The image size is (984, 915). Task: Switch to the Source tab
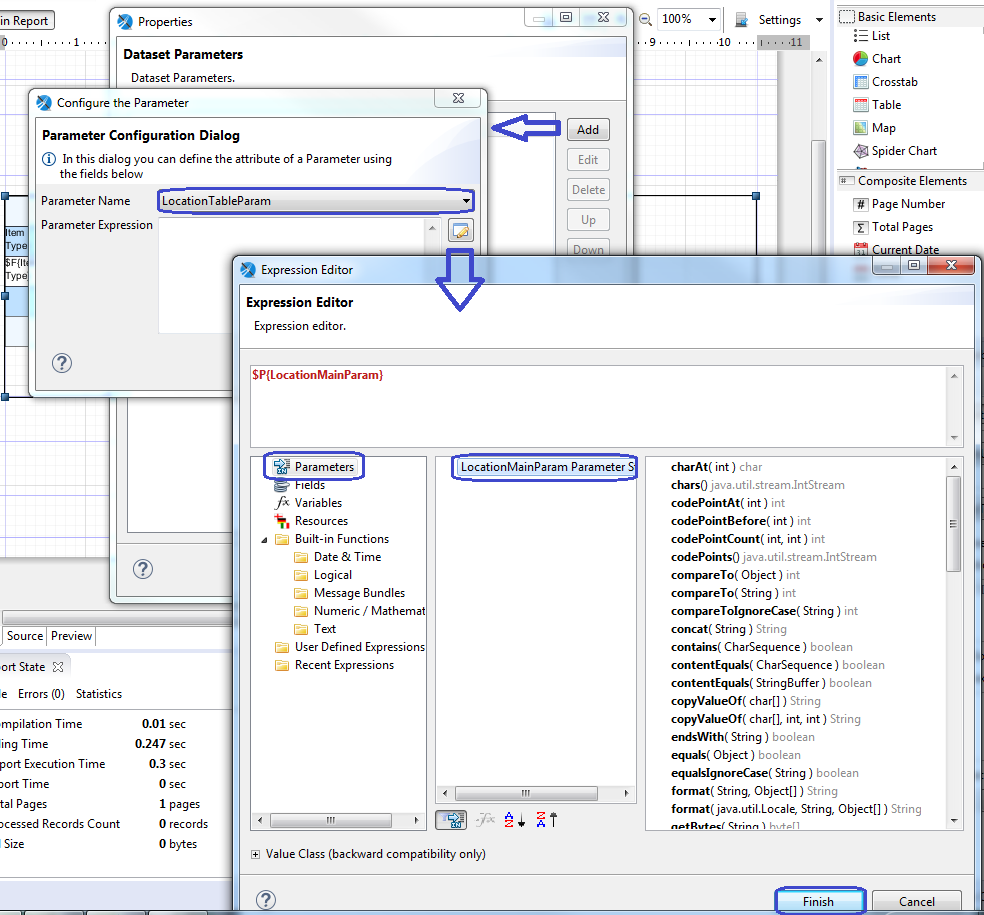click(25, 636)
